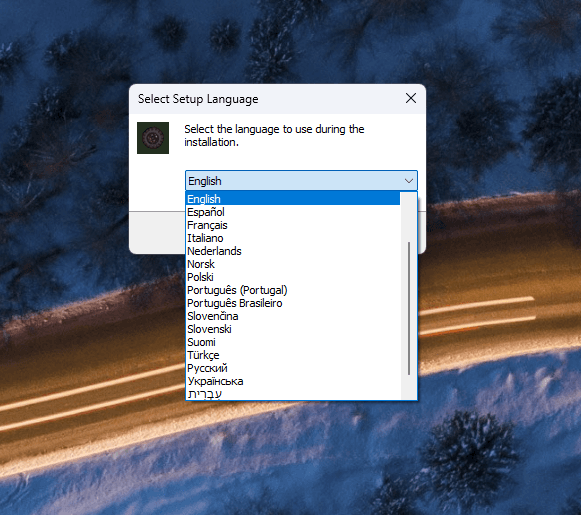Click the language list scrollbar thumb
Image resolution: width=581 pixels, height=515 pixels.
point(409,308)
